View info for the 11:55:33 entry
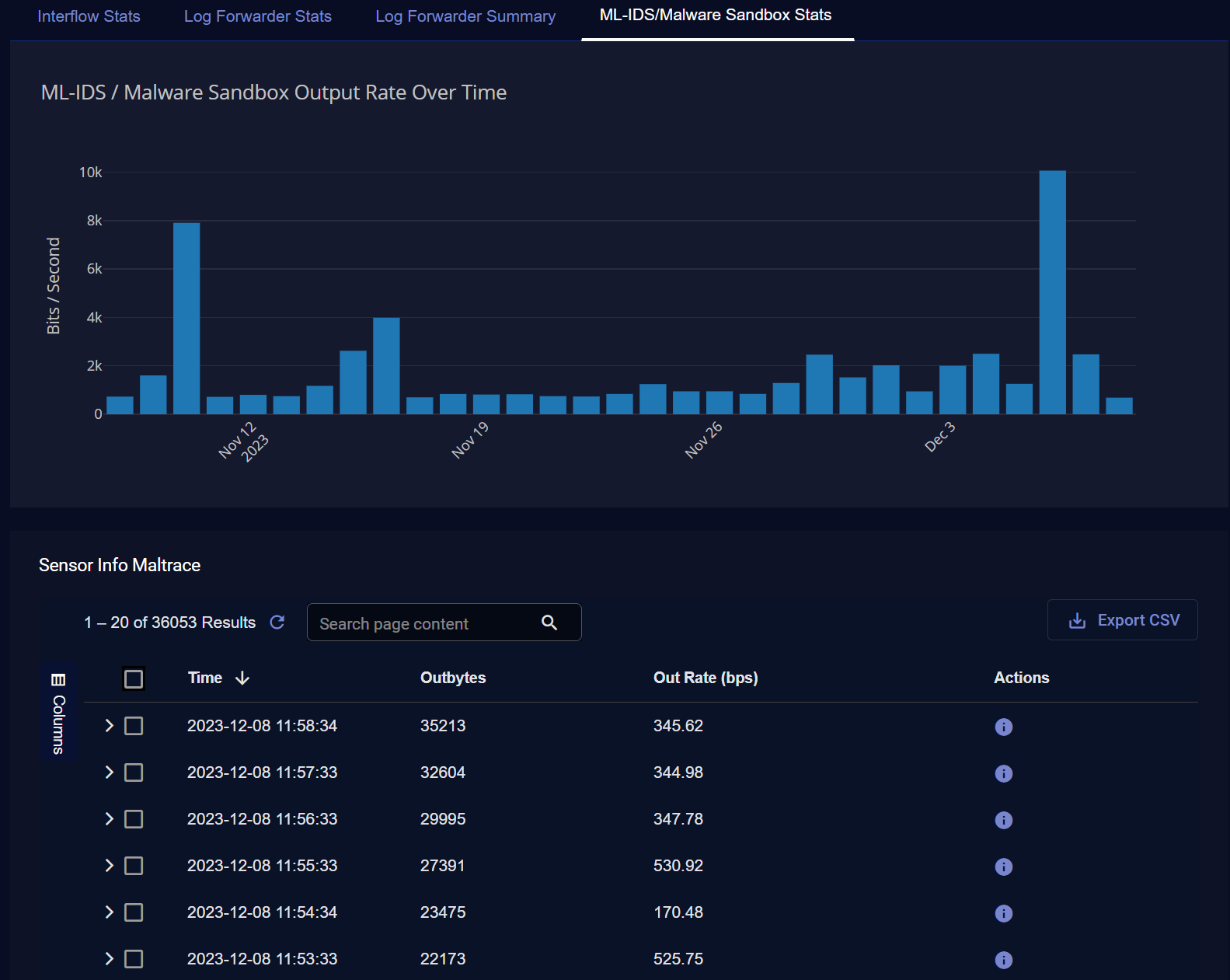Viewport: 1230px width, 980px height. pyautogui.click(x=1003, y=867)
